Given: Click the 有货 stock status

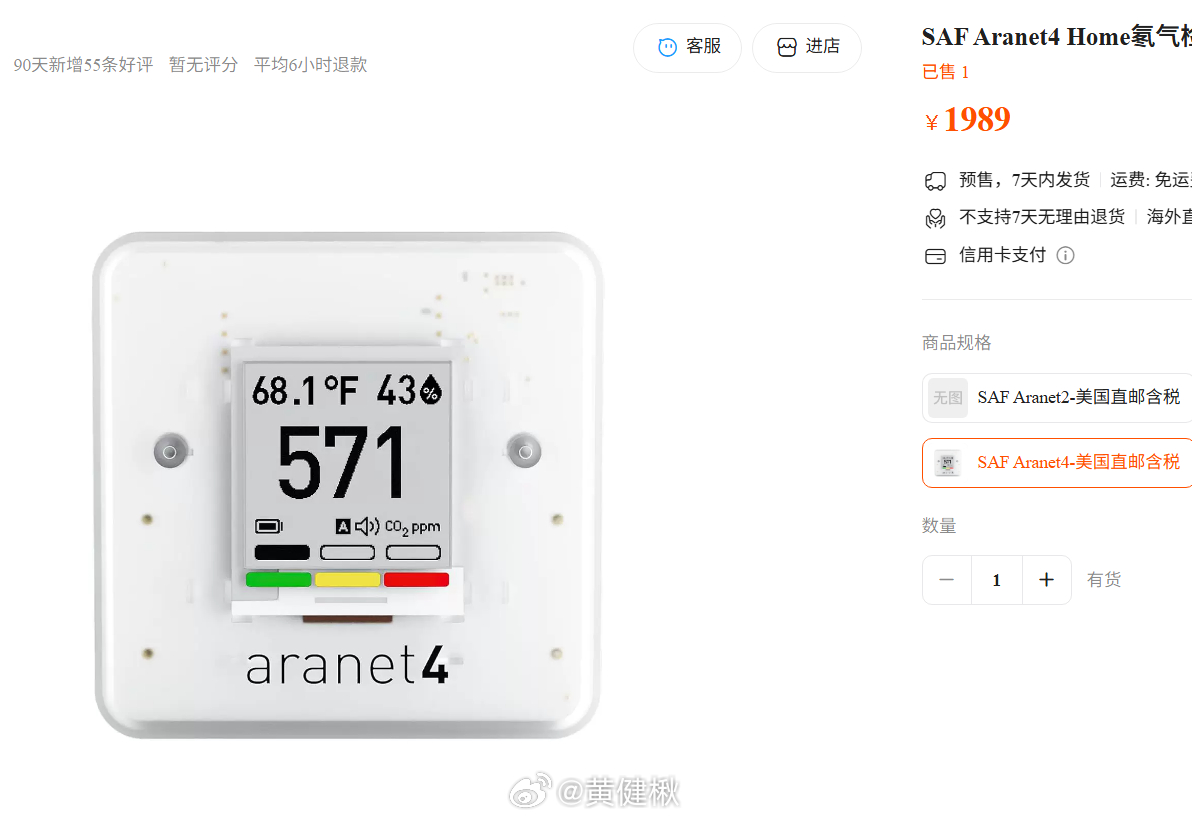Looking at the screenshot, I should (x=1104, y=580).
